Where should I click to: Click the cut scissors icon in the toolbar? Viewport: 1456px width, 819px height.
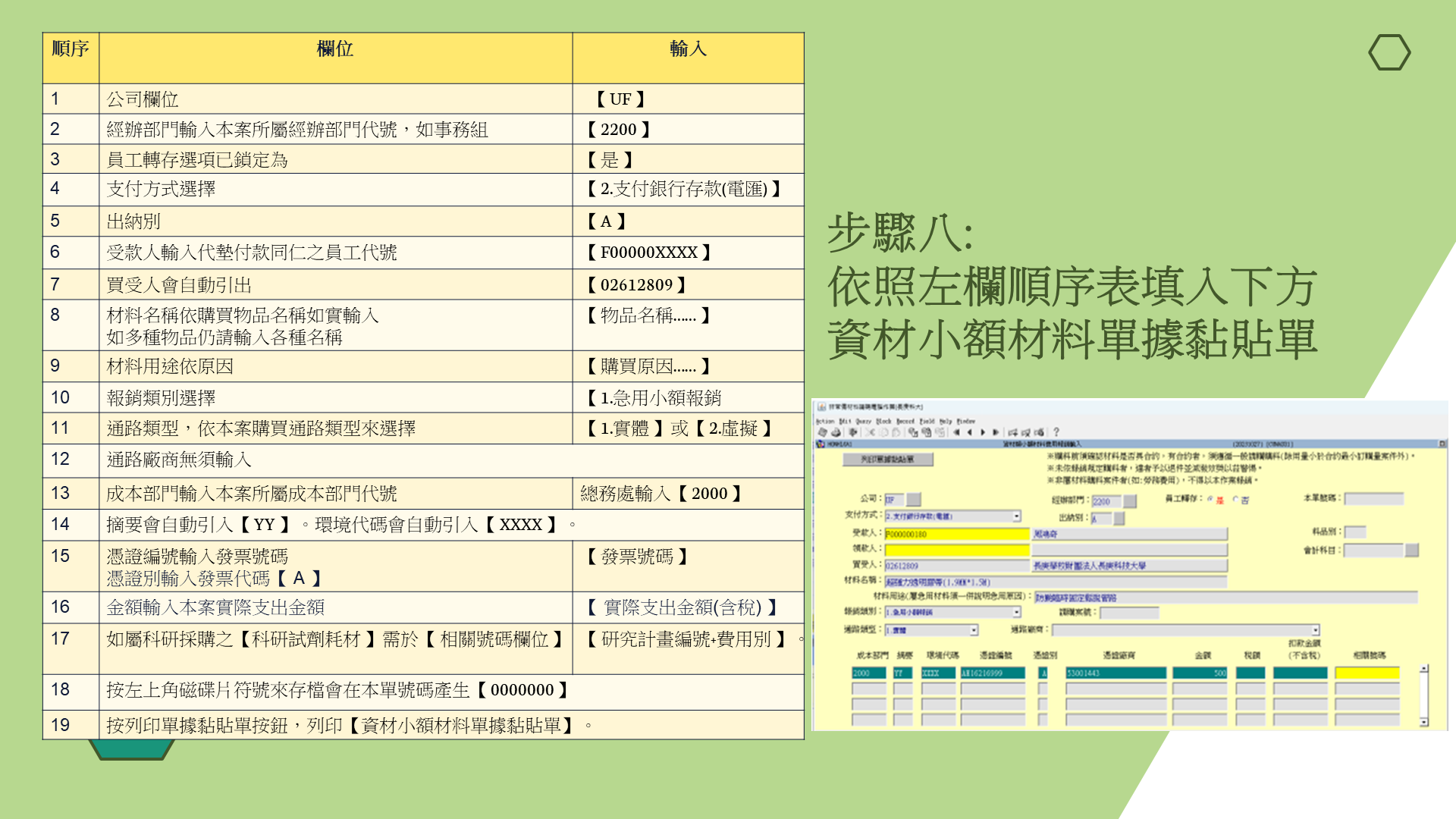pos(871,432)
